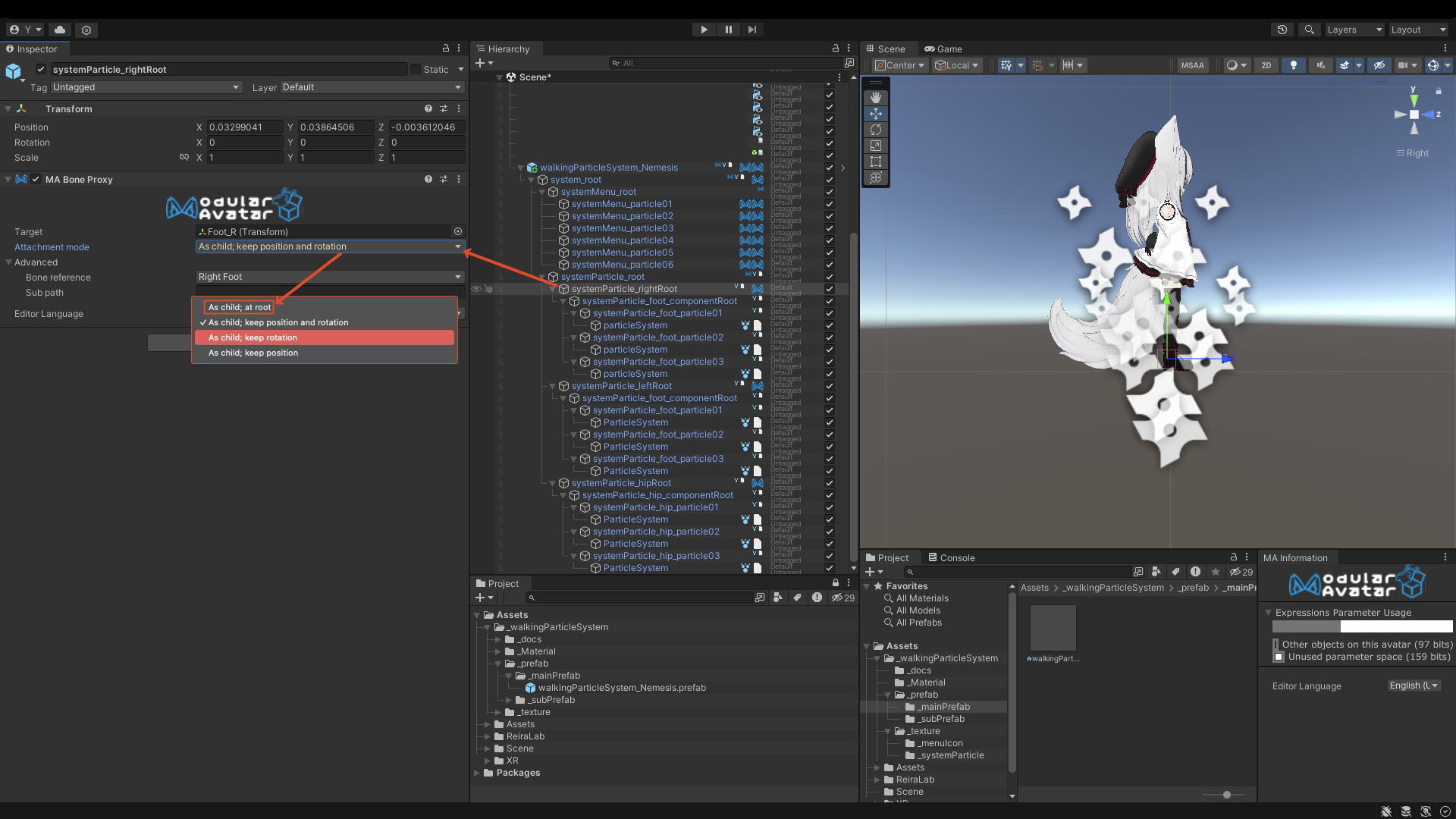The height and width of the screenshot is (819, 1456).
Task: Disable the MA Bone Proxy component checkbox
Action: [x=36, y=180]
